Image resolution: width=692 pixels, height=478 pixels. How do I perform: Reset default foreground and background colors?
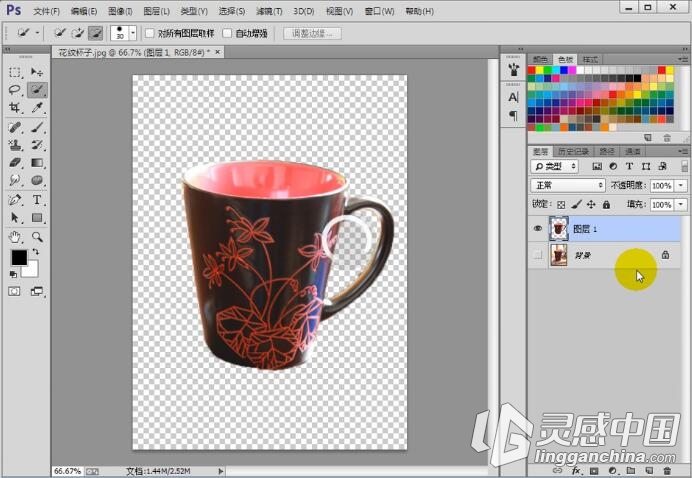pos(13,274)
